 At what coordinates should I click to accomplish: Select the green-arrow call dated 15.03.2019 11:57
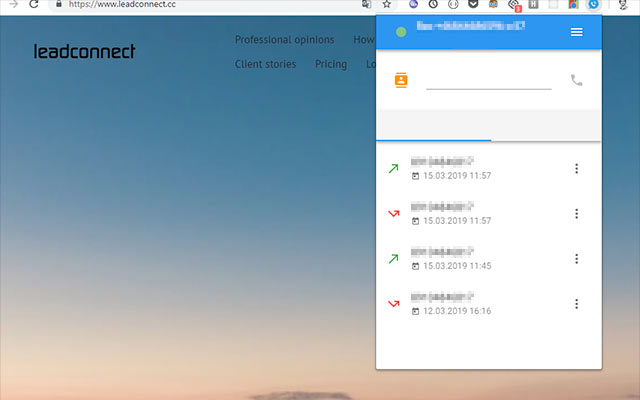pos(489,169)
